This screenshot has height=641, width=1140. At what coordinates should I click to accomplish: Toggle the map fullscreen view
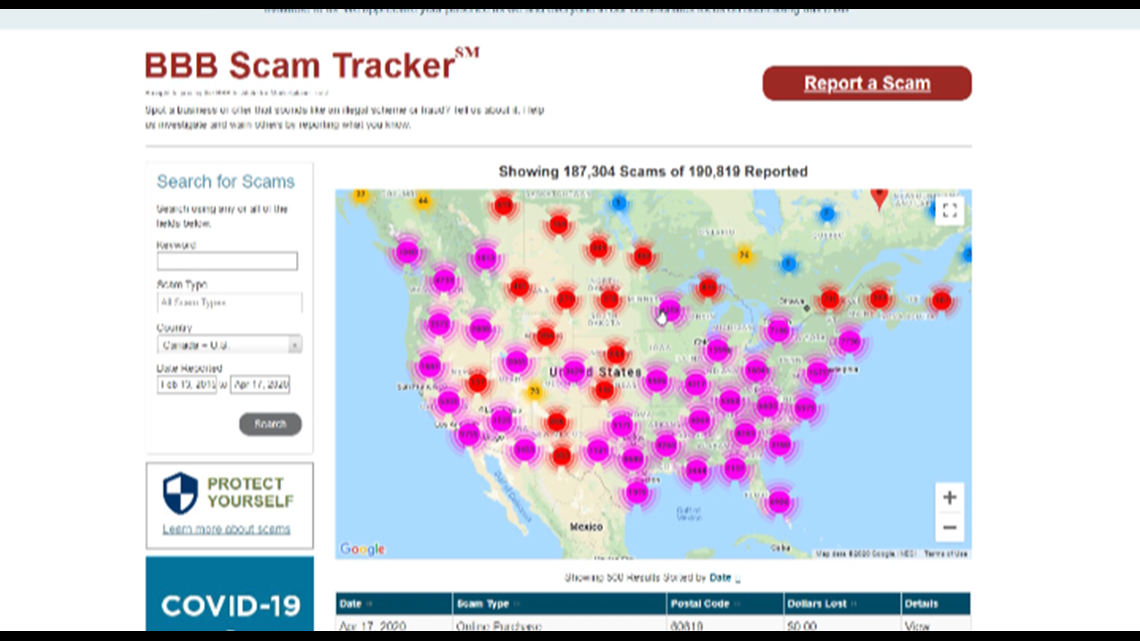tap(950, 211)
